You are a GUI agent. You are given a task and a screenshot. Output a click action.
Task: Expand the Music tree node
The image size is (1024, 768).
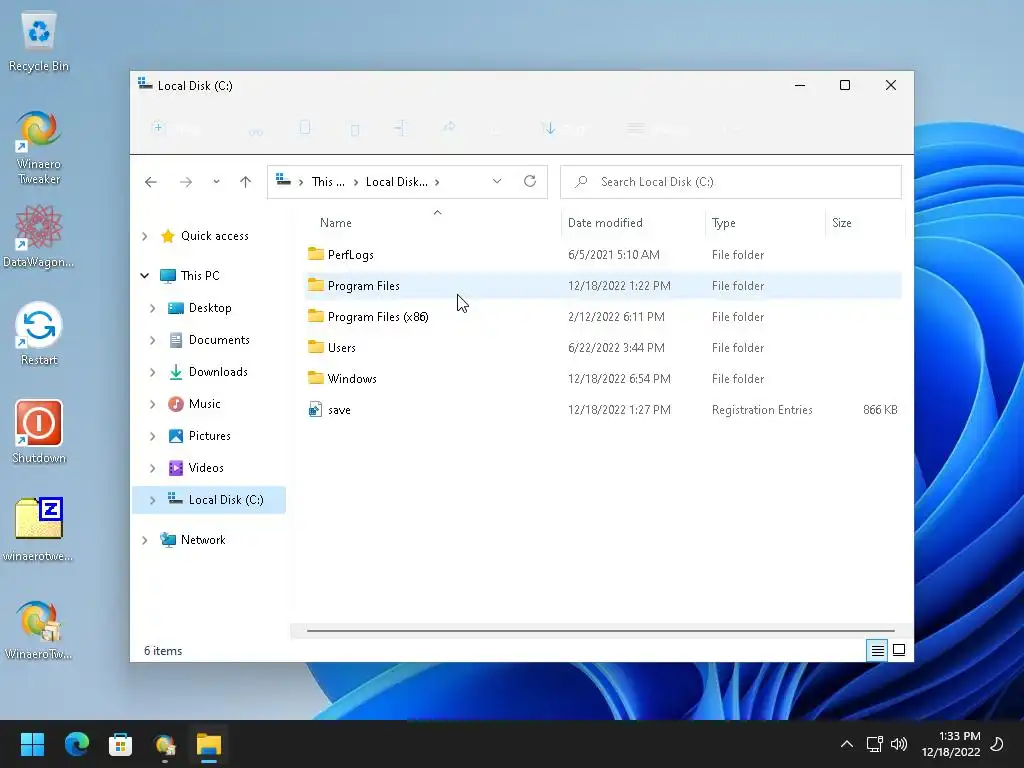click(x=153, y=404)
